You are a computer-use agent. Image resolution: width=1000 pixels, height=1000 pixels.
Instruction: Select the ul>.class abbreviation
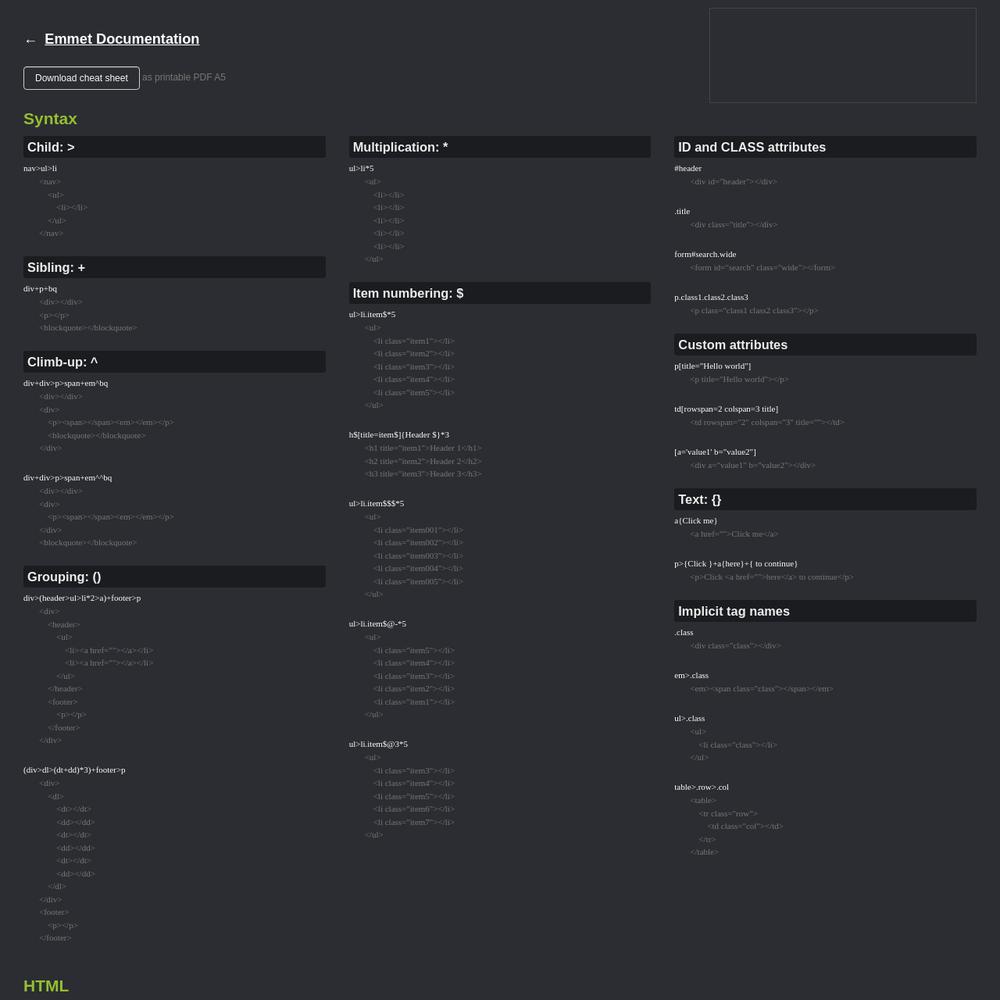coord(689,719)
